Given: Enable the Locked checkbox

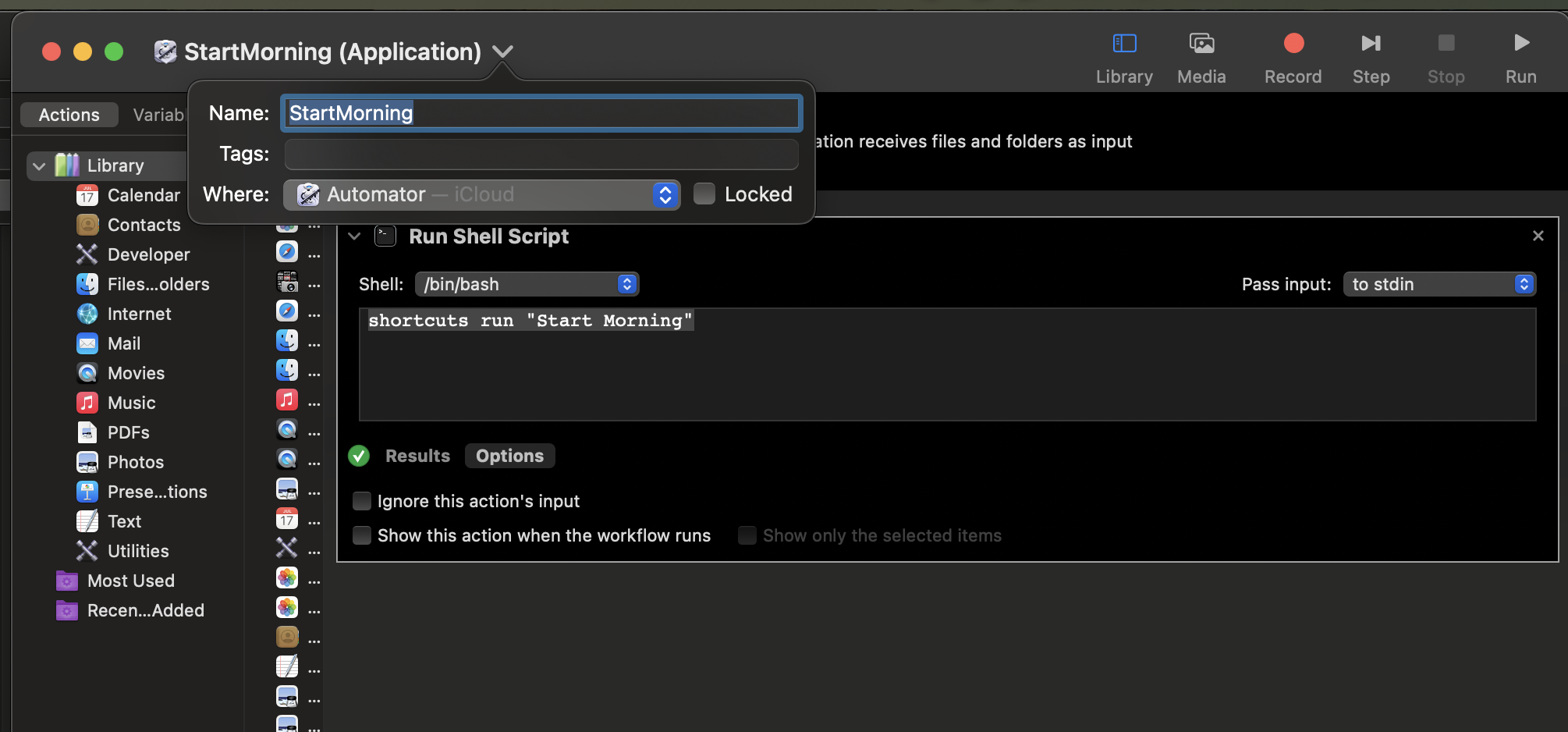Looking at the screenshot, I should [704, 194].
